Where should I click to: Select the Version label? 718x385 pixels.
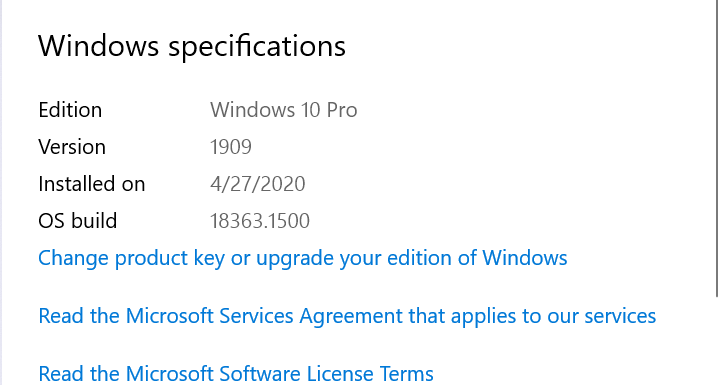[x=72, y=147]
